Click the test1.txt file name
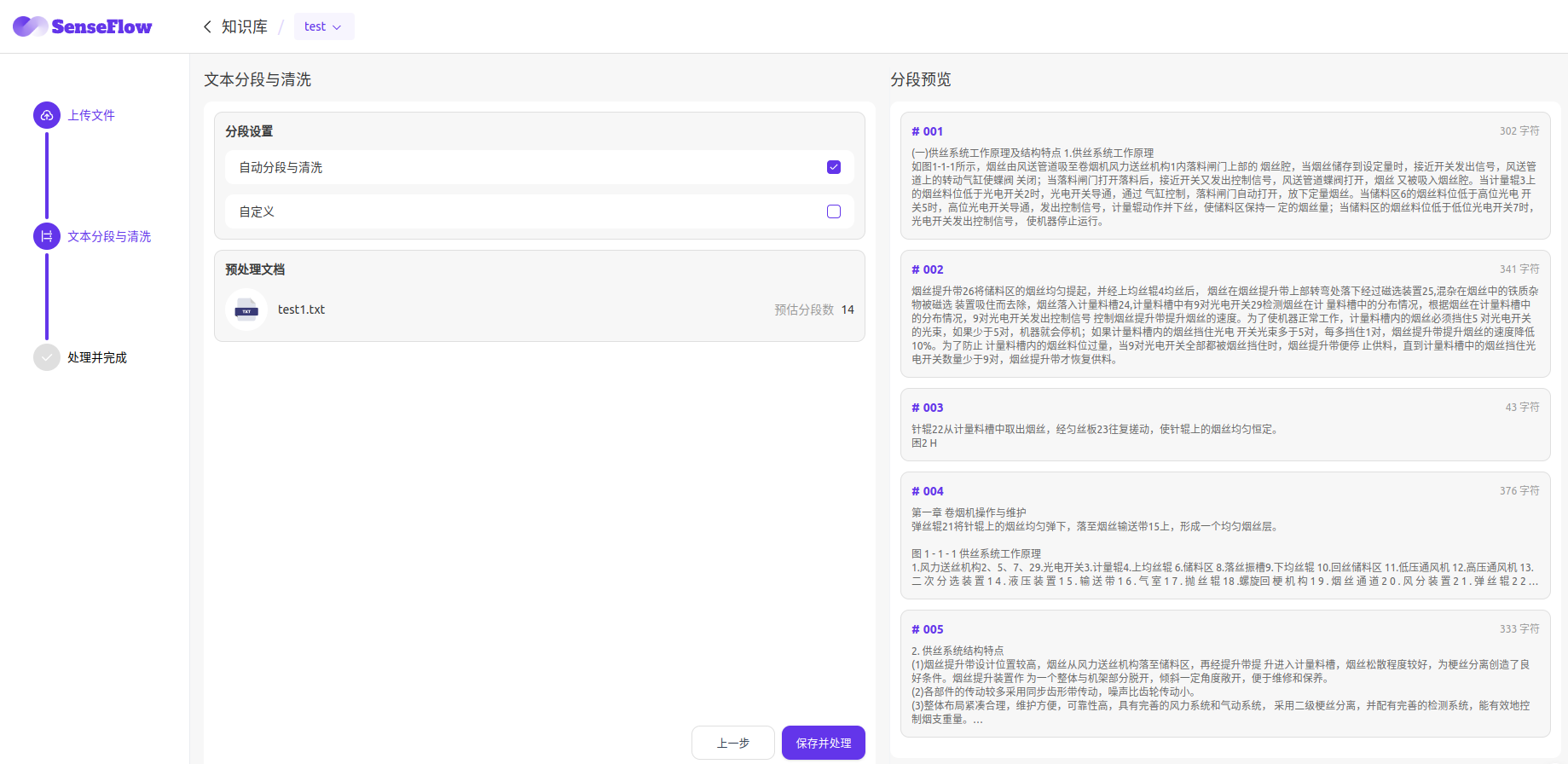Viewport: 1568px width, 764px height. [x=301, y=310]
